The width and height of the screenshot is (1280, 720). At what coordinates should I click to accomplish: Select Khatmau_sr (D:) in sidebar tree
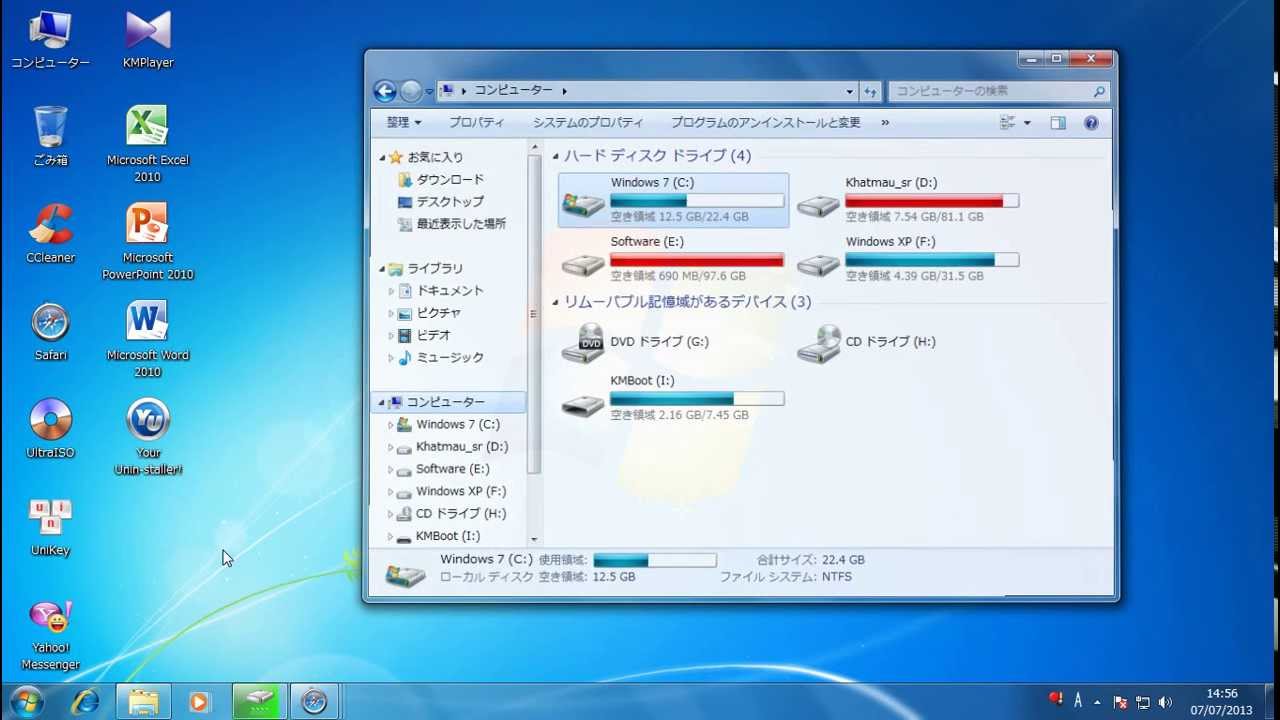462,447
